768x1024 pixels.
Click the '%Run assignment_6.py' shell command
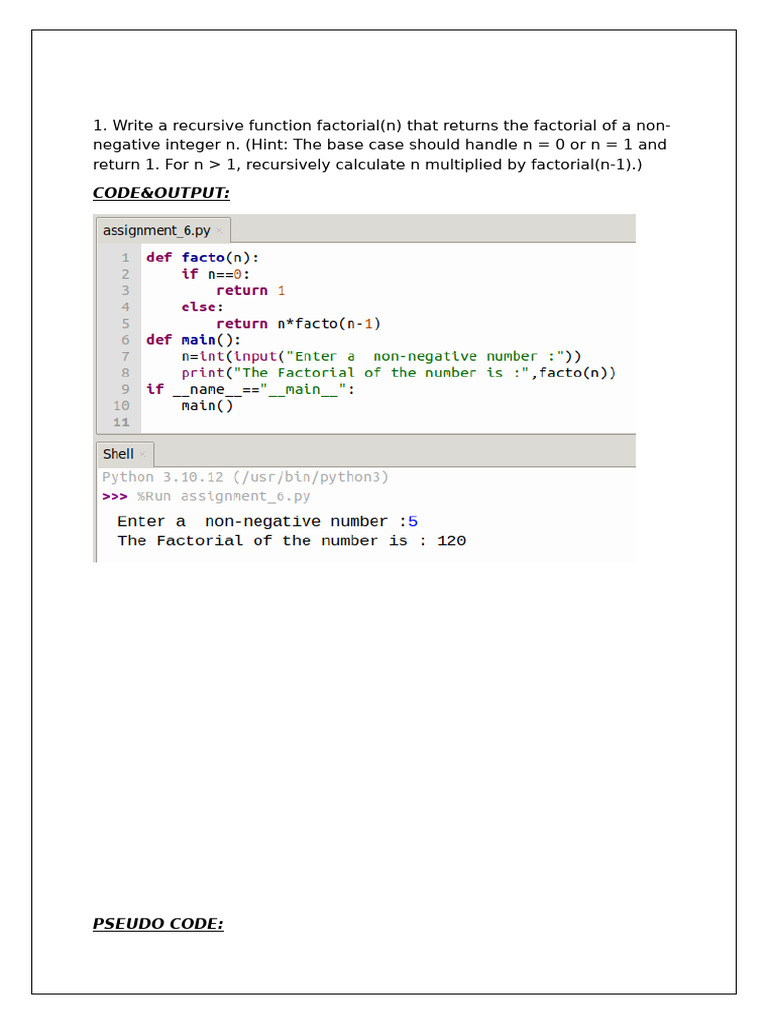[223, 496]
